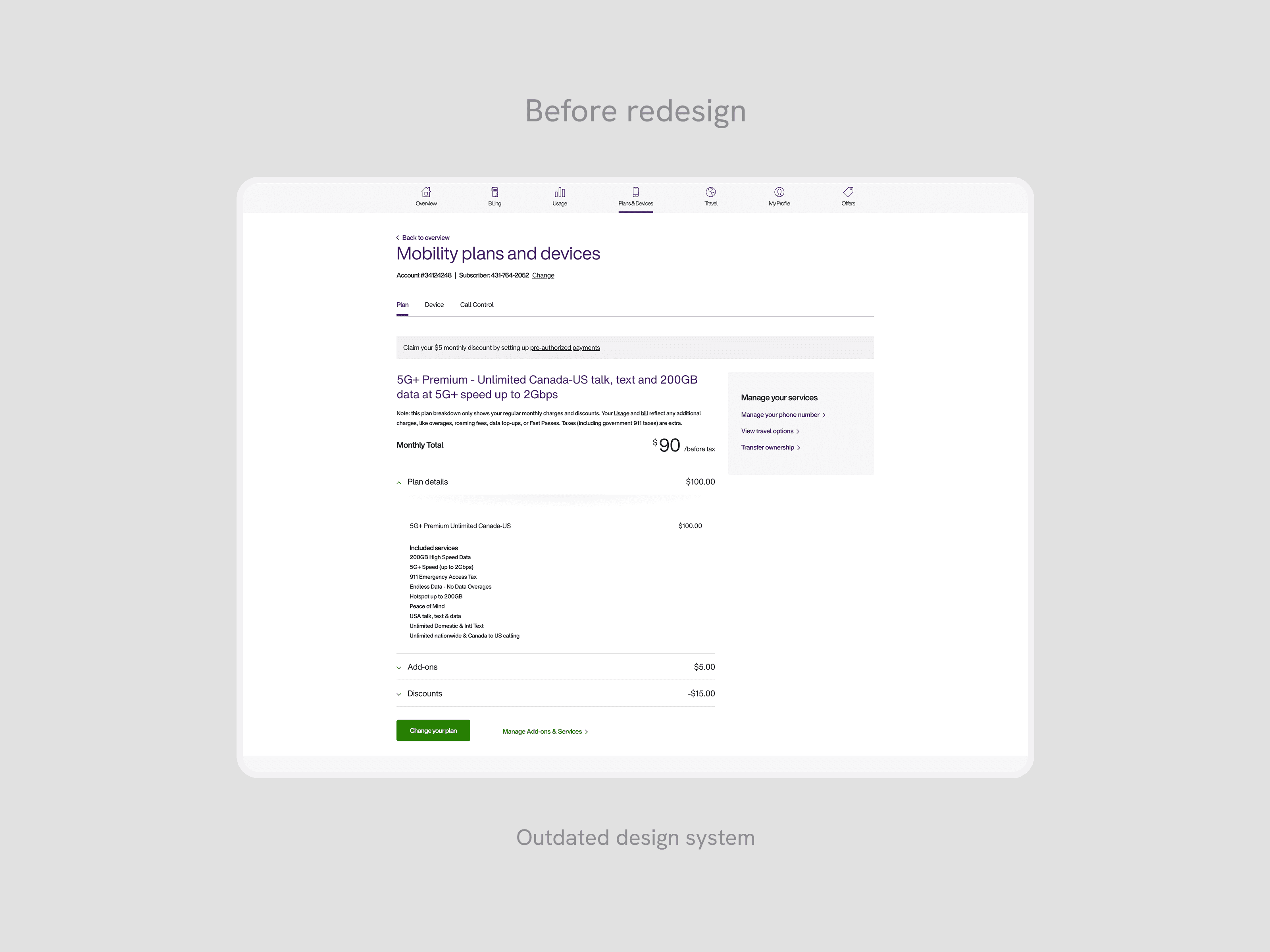Click the Back to overview arrow
The height and width of the screenshot is (952, 1270).
398,238
